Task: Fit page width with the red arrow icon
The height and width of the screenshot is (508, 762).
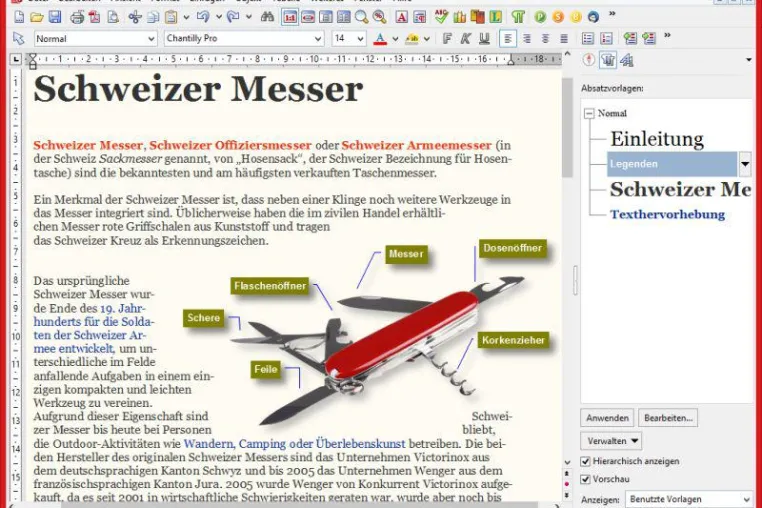Action: 308,18
